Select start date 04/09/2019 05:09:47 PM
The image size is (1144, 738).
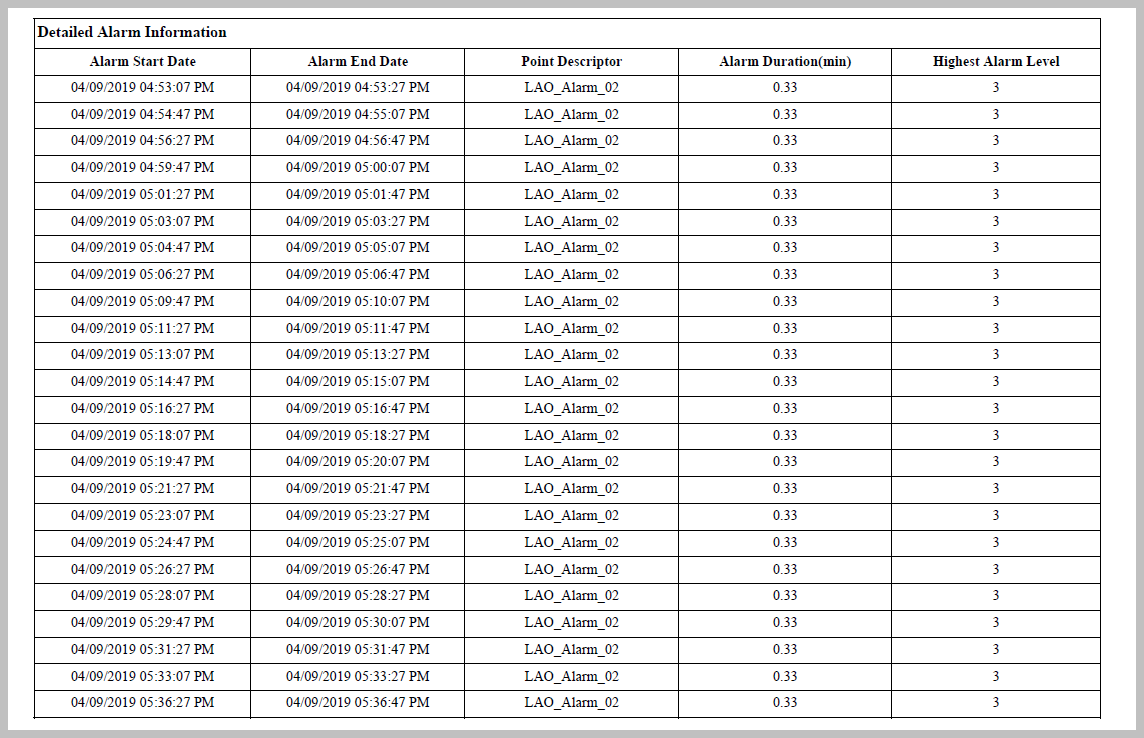[x=142, y=301]
